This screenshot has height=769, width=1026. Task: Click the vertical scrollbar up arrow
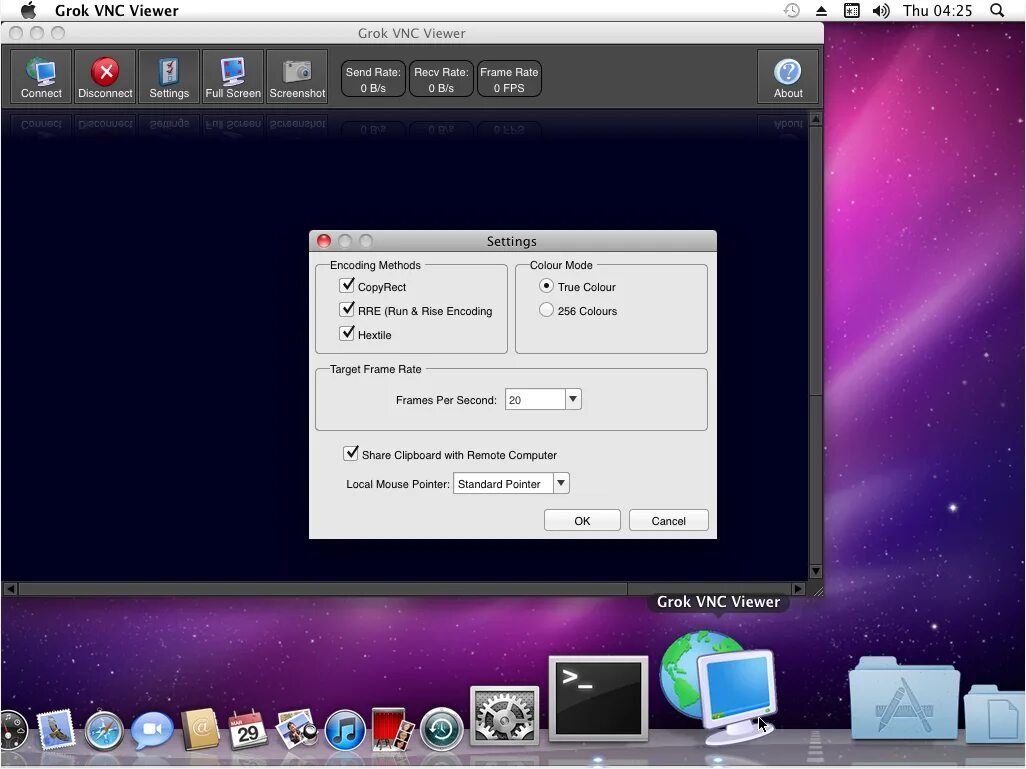(x=815, y=120)
